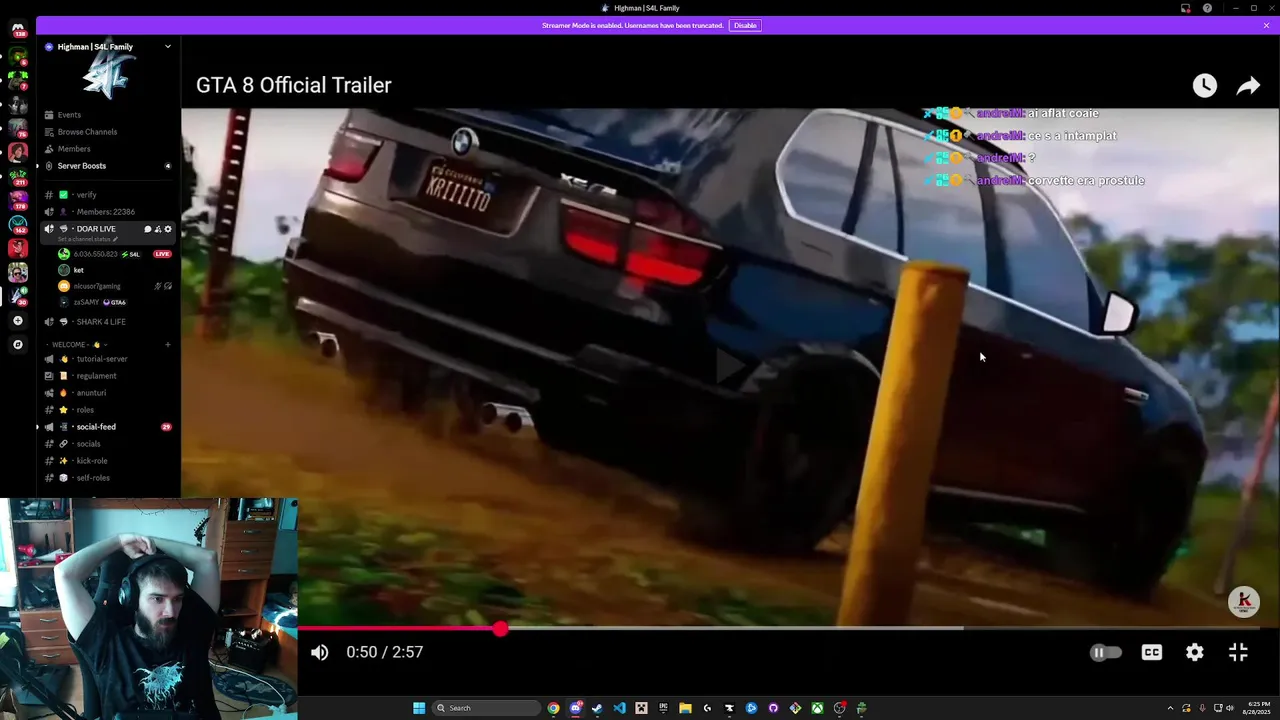Show hidden system tray icons chevron

click(1170, 708)
